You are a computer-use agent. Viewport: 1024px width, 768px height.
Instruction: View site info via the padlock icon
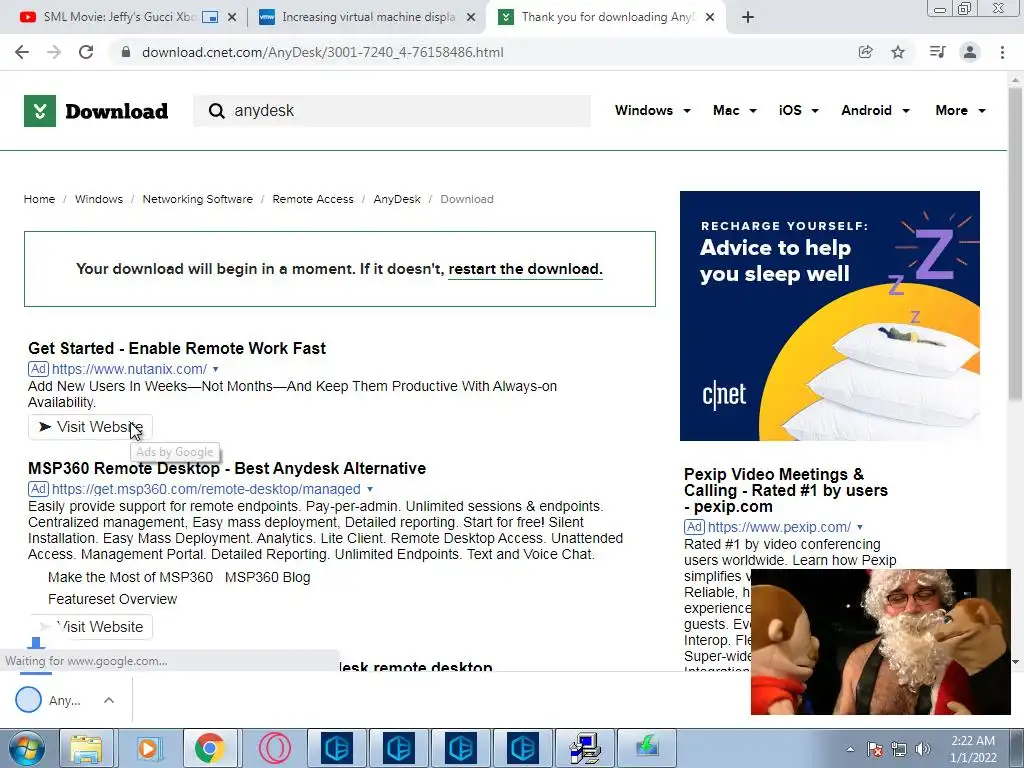(126, 52)
